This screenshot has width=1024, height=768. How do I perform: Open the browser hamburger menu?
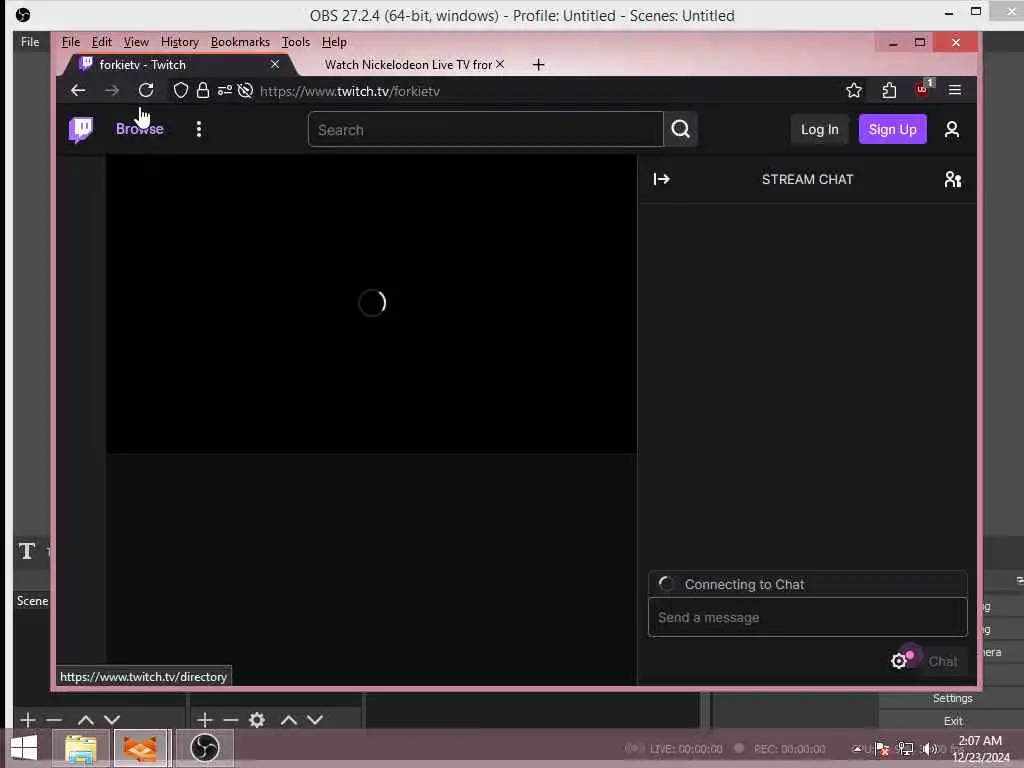(x=955, y=90)
